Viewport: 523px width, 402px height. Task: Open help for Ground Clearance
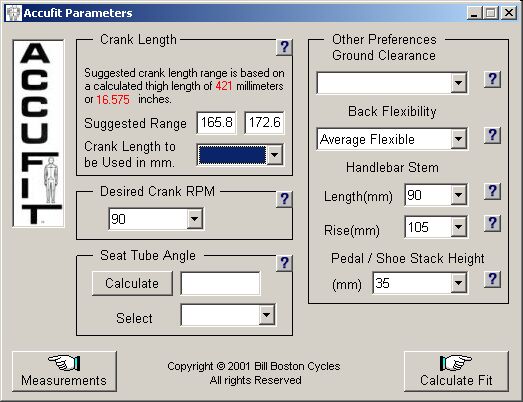click(x=492, y=79)
